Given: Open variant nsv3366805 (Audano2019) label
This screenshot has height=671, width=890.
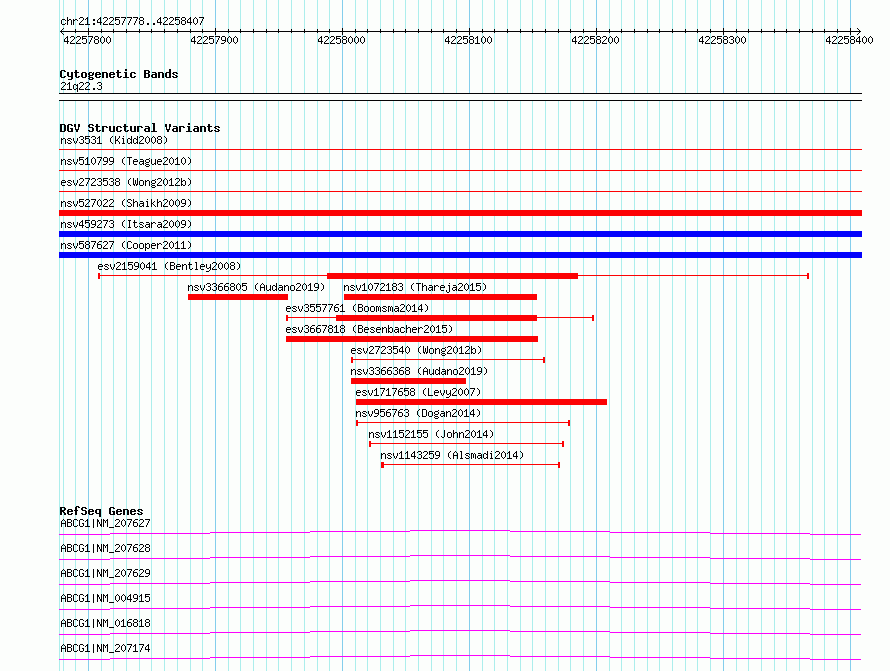Looking at the screenshot, I should click(x=256, y=287).
